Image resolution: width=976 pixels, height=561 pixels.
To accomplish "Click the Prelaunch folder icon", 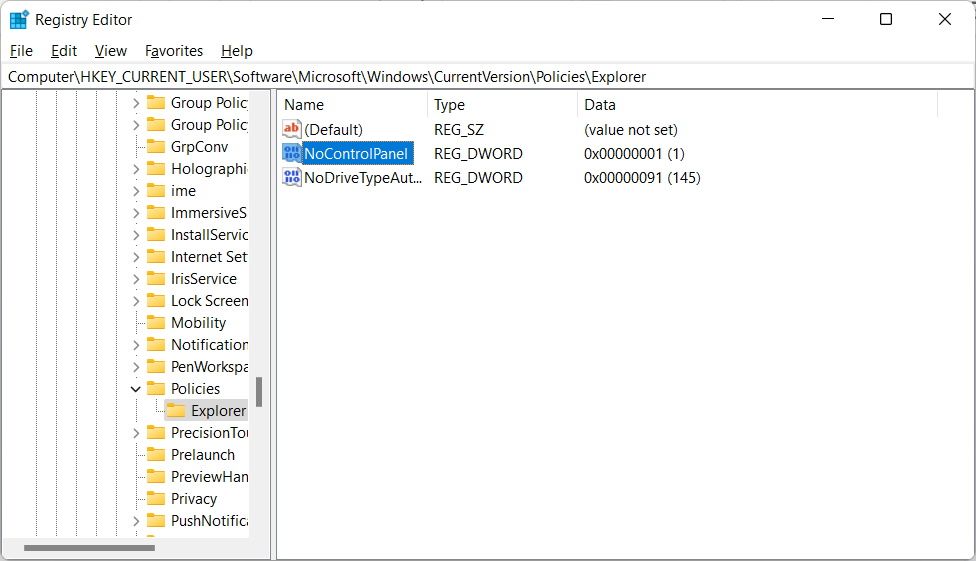I will [156, 455].
